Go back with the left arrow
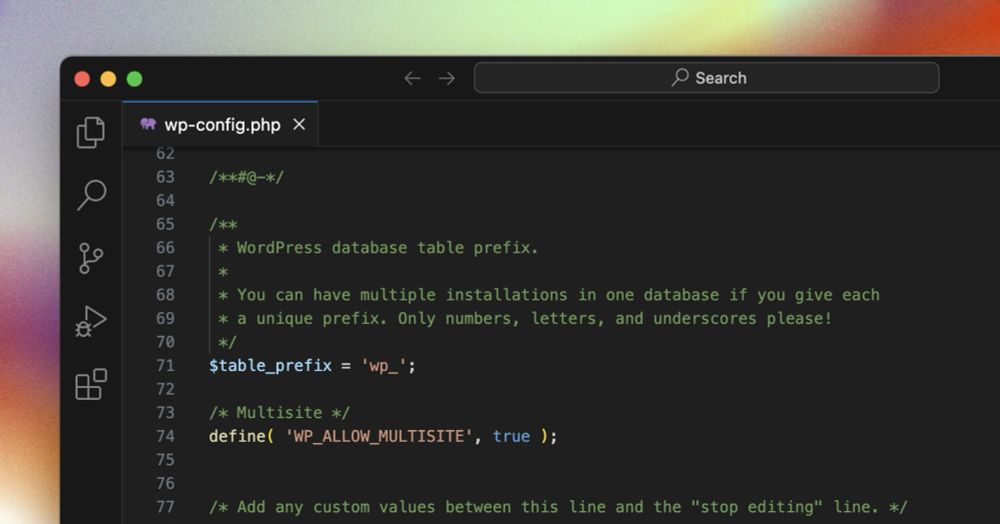The height and width of the screenshot is (524, 1000). point(413,78)
